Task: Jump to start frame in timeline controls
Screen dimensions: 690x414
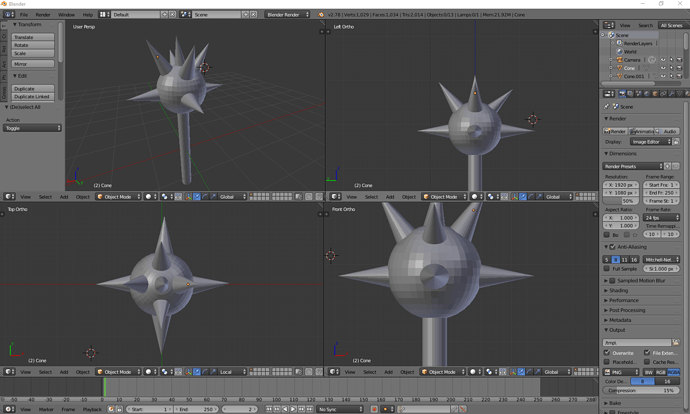Action: coord(268,409)
